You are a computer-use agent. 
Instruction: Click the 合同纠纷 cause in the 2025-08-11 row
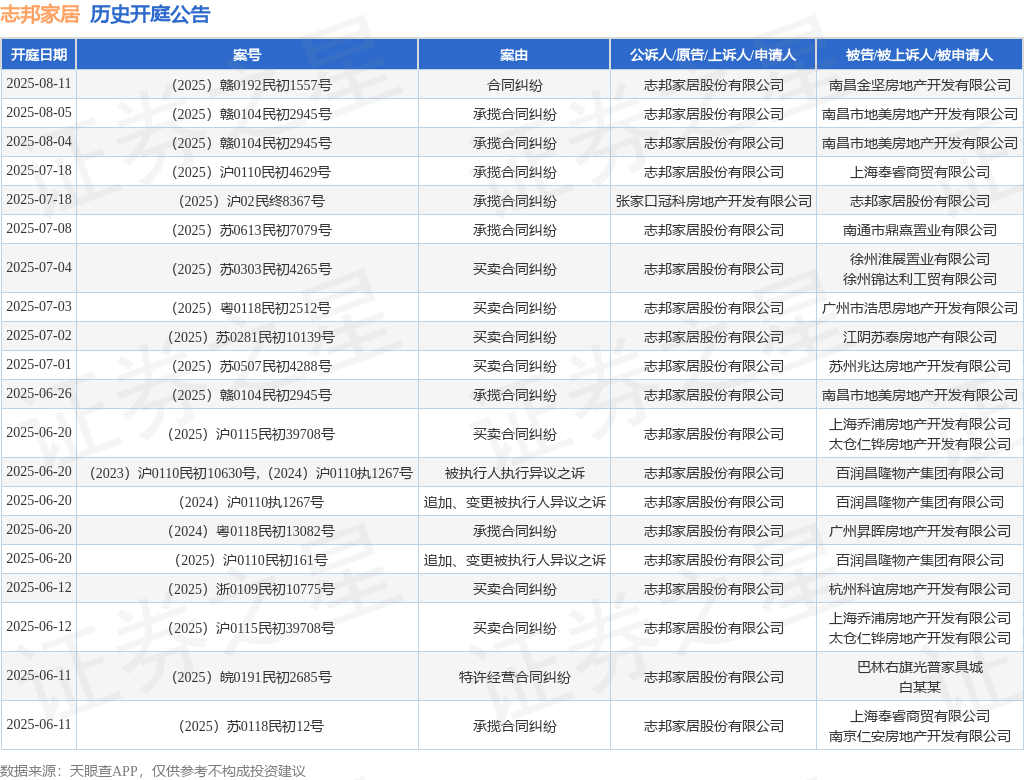(x=514, y=85)
